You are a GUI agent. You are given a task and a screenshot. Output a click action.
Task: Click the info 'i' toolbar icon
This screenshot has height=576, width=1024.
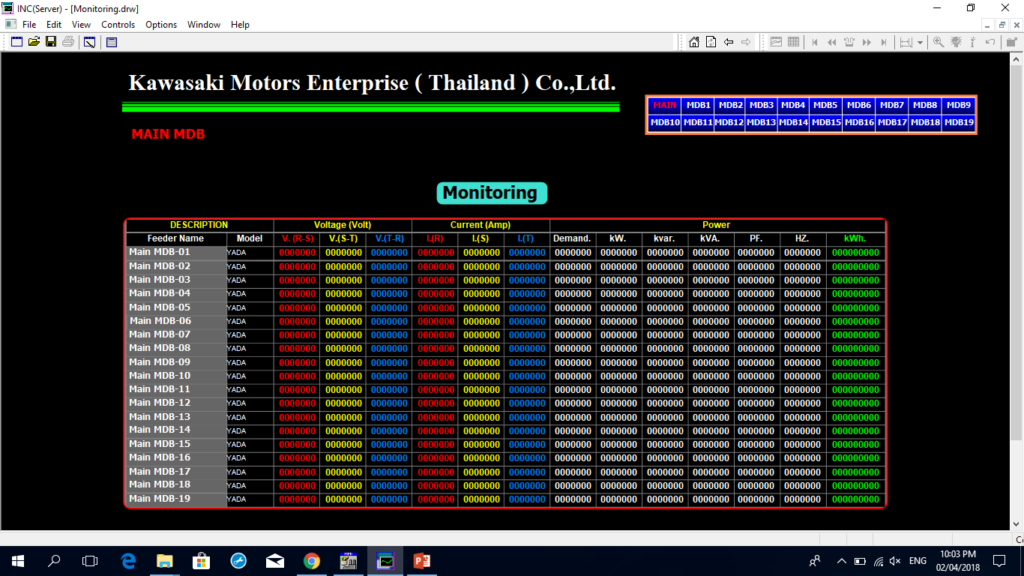tap(973, 42)
